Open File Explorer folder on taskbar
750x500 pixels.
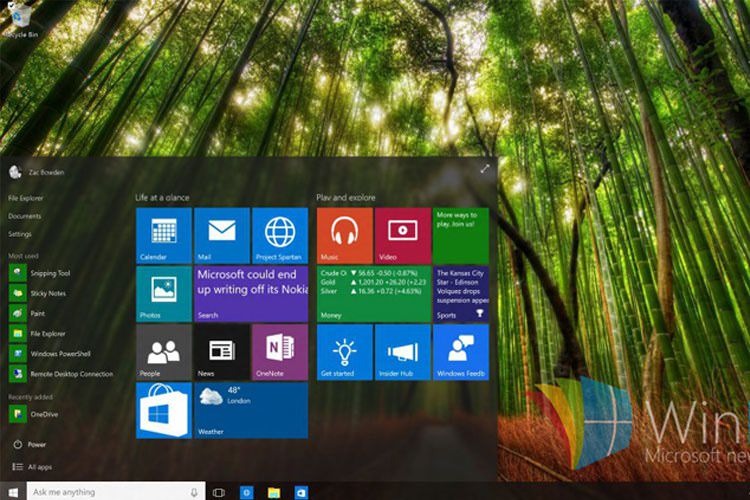click(274, 492)
